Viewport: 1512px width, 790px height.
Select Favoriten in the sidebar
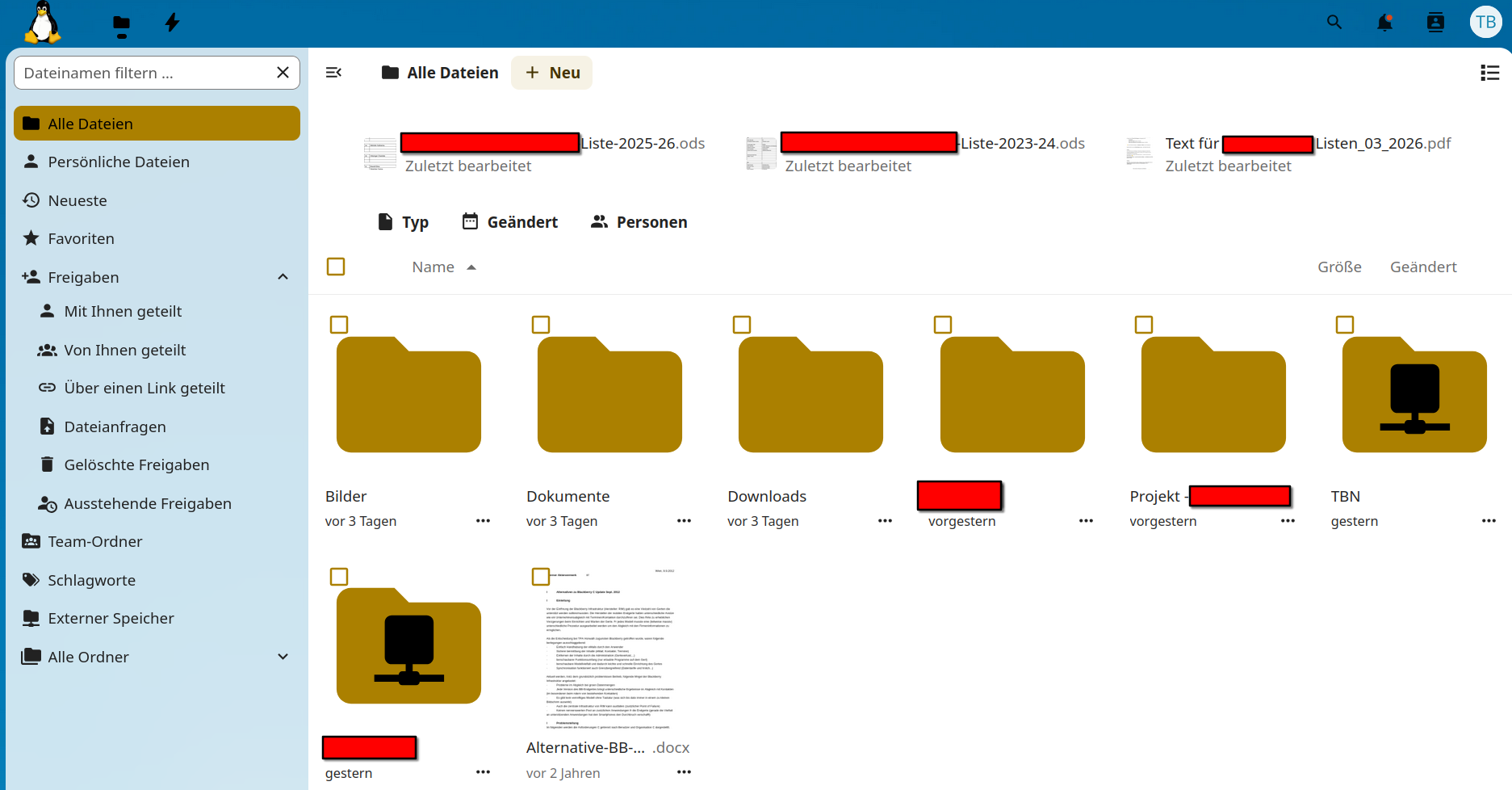click(81, 238)
